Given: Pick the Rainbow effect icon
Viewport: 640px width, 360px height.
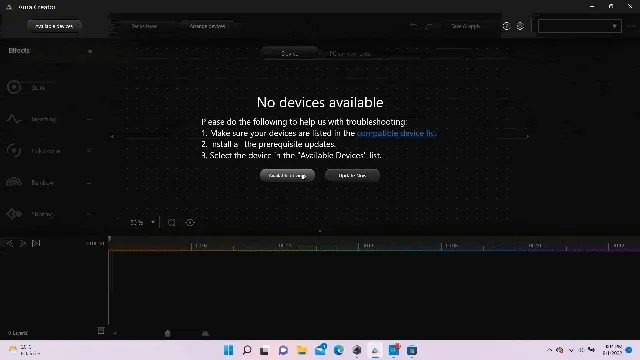Looking at the screenshot, I should click(14, 182).
